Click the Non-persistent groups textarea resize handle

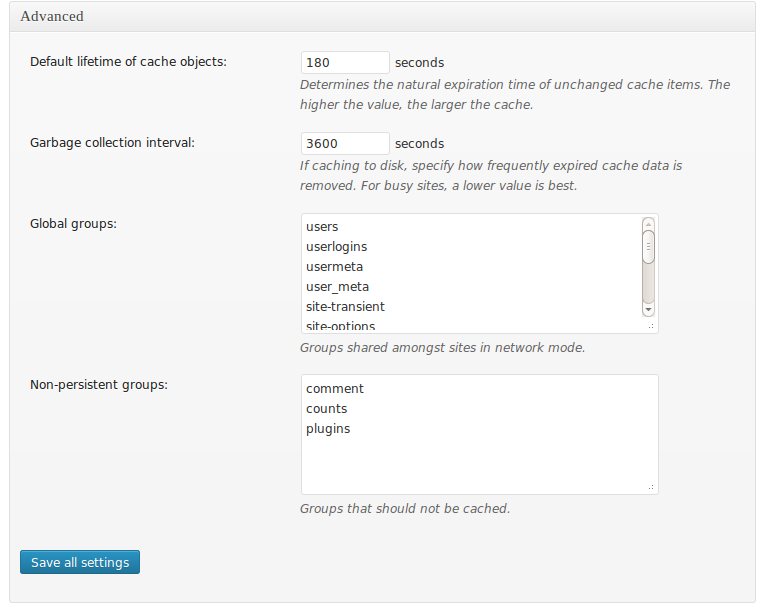coord(651,487)
